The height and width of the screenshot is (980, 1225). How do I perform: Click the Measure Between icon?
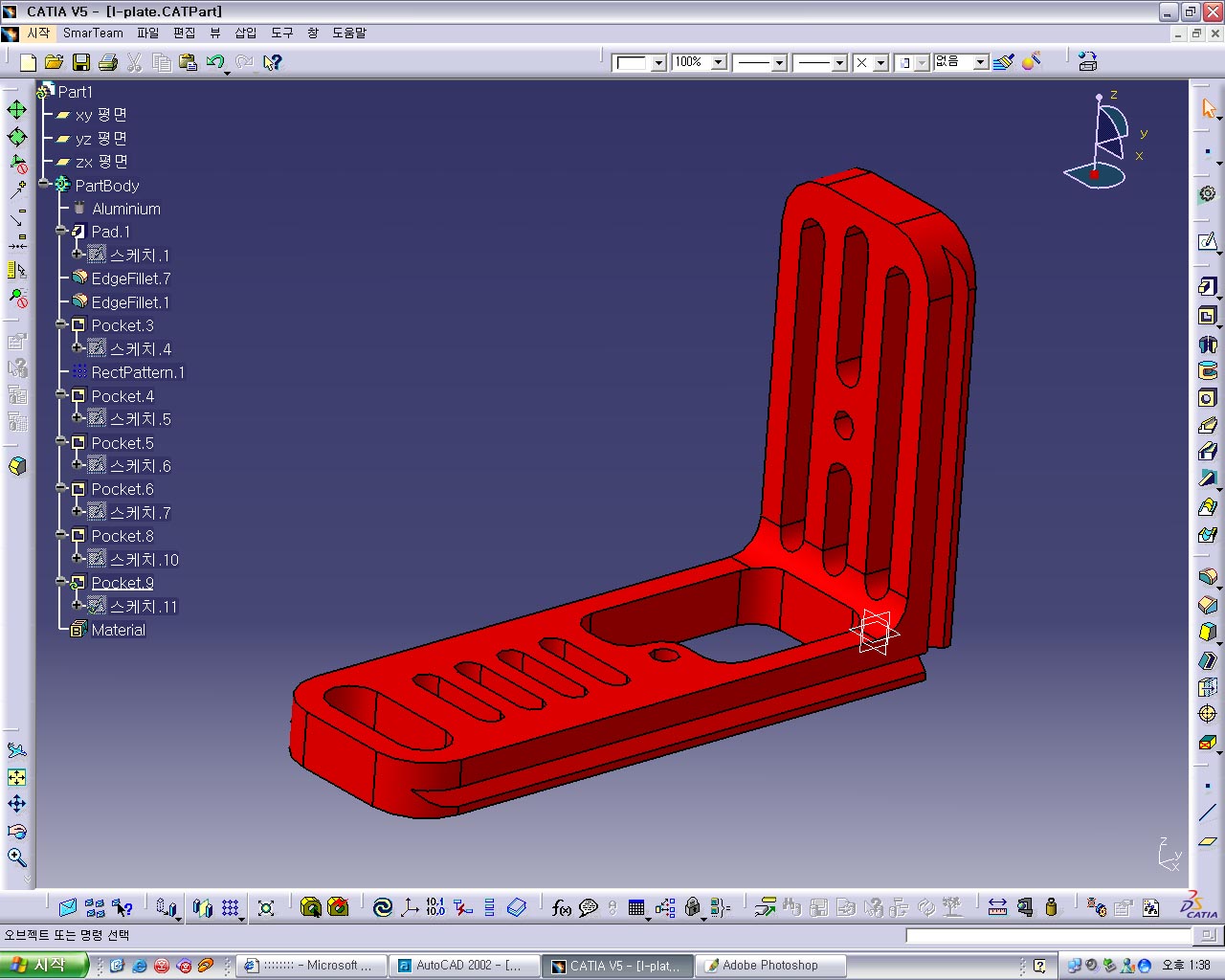997,907
